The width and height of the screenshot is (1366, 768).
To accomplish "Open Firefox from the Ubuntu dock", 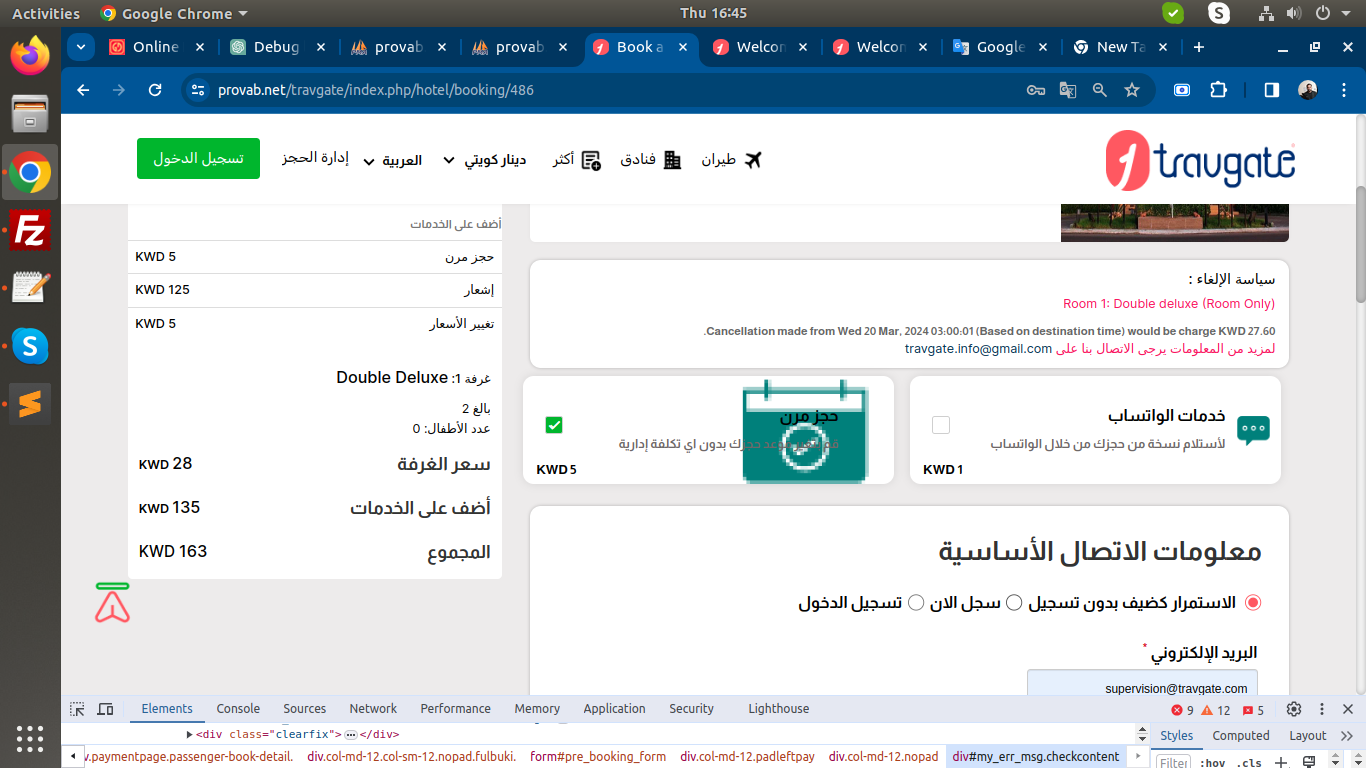I will [x=30, y=55].
